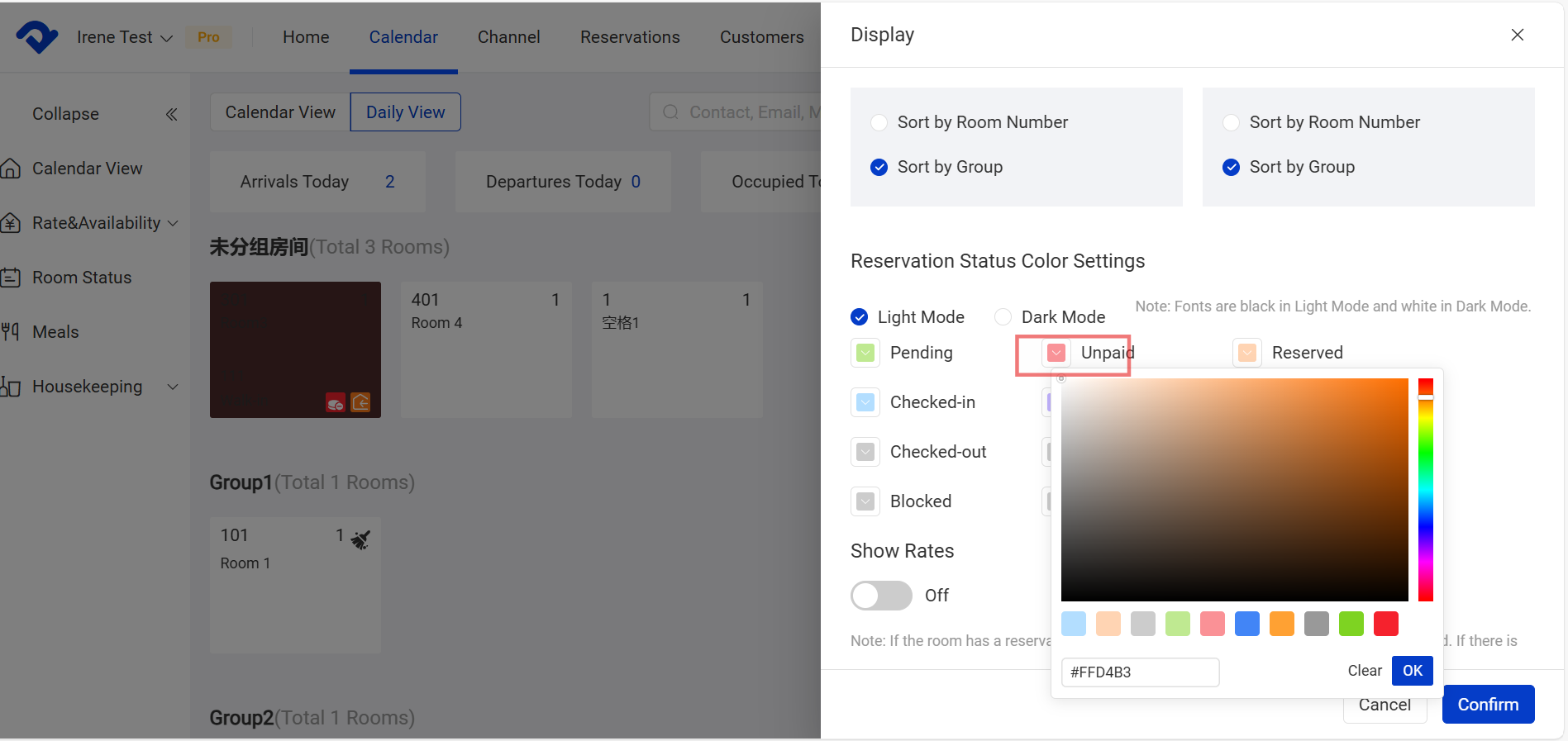Select the left Sort by Room Number option
Viewport: 1568px width, 741px height.
pos(879,122)
